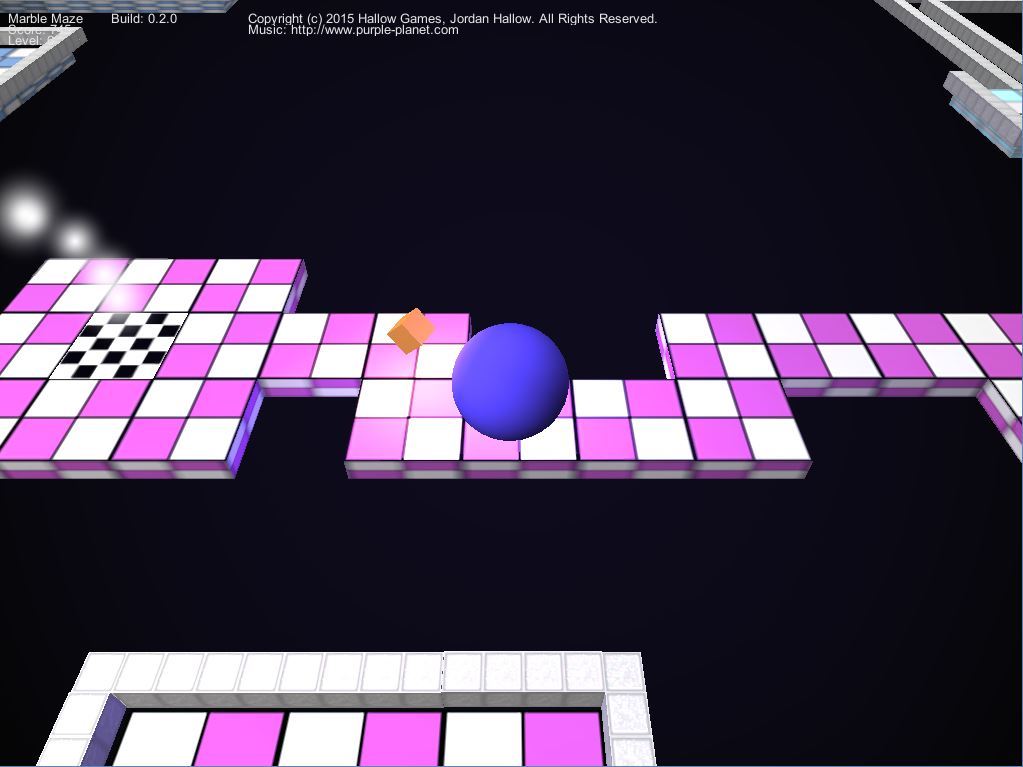Click the blue marble ball
Viewport: 1023px width, 767px height.
click(x=510, y=381)
